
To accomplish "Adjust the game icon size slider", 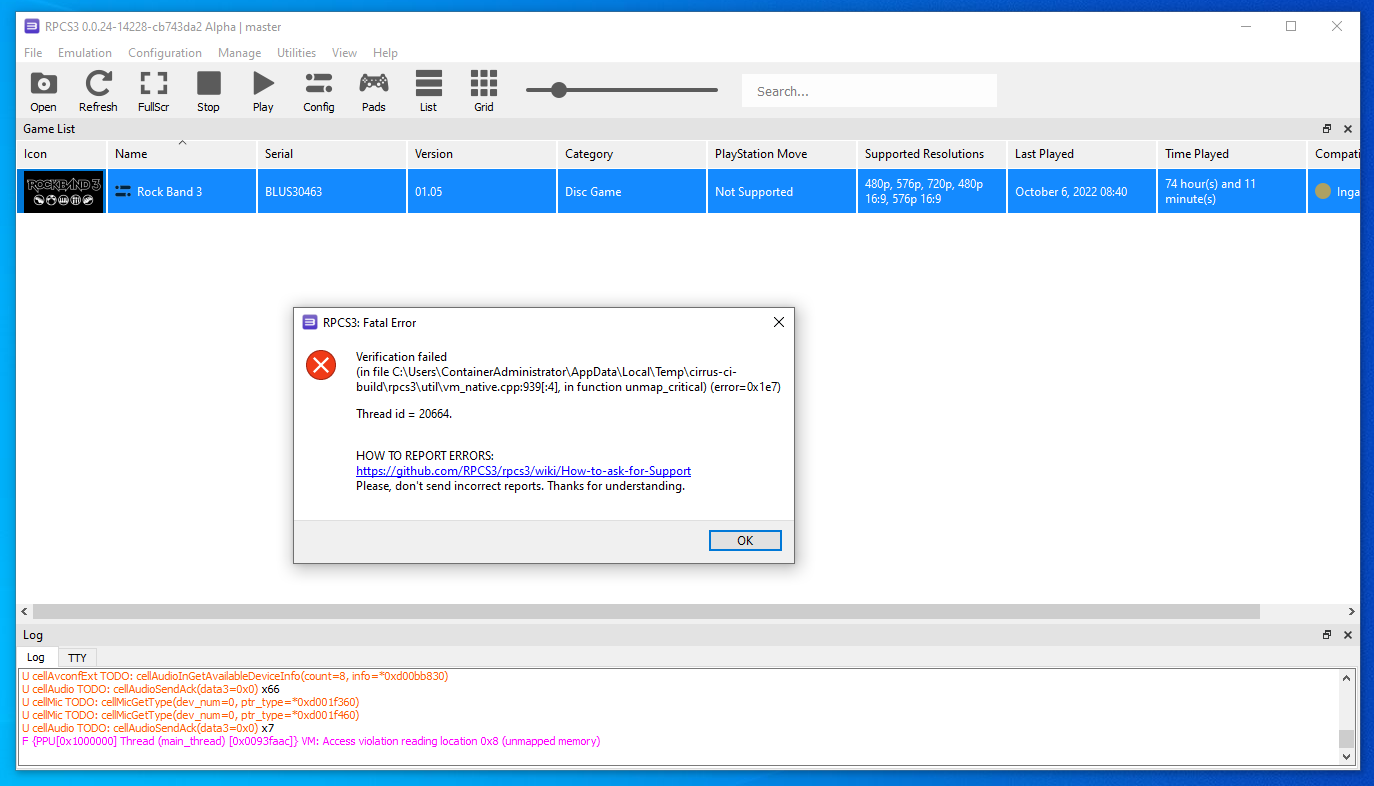I will coord(557,89).
